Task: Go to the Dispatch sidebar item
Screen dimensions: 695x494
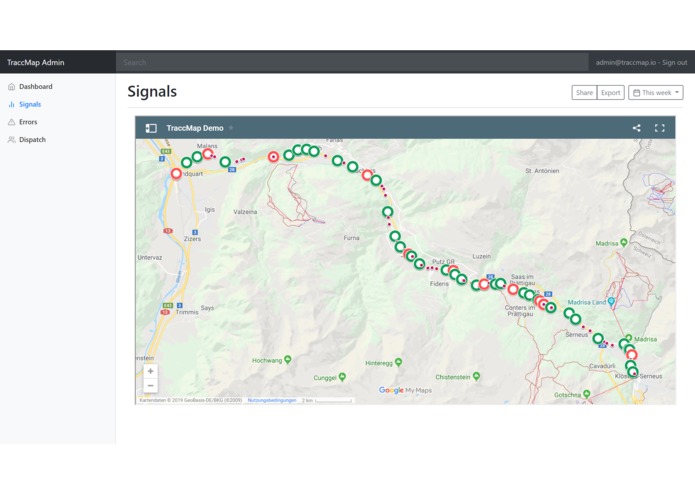Action: click(32, 140)
